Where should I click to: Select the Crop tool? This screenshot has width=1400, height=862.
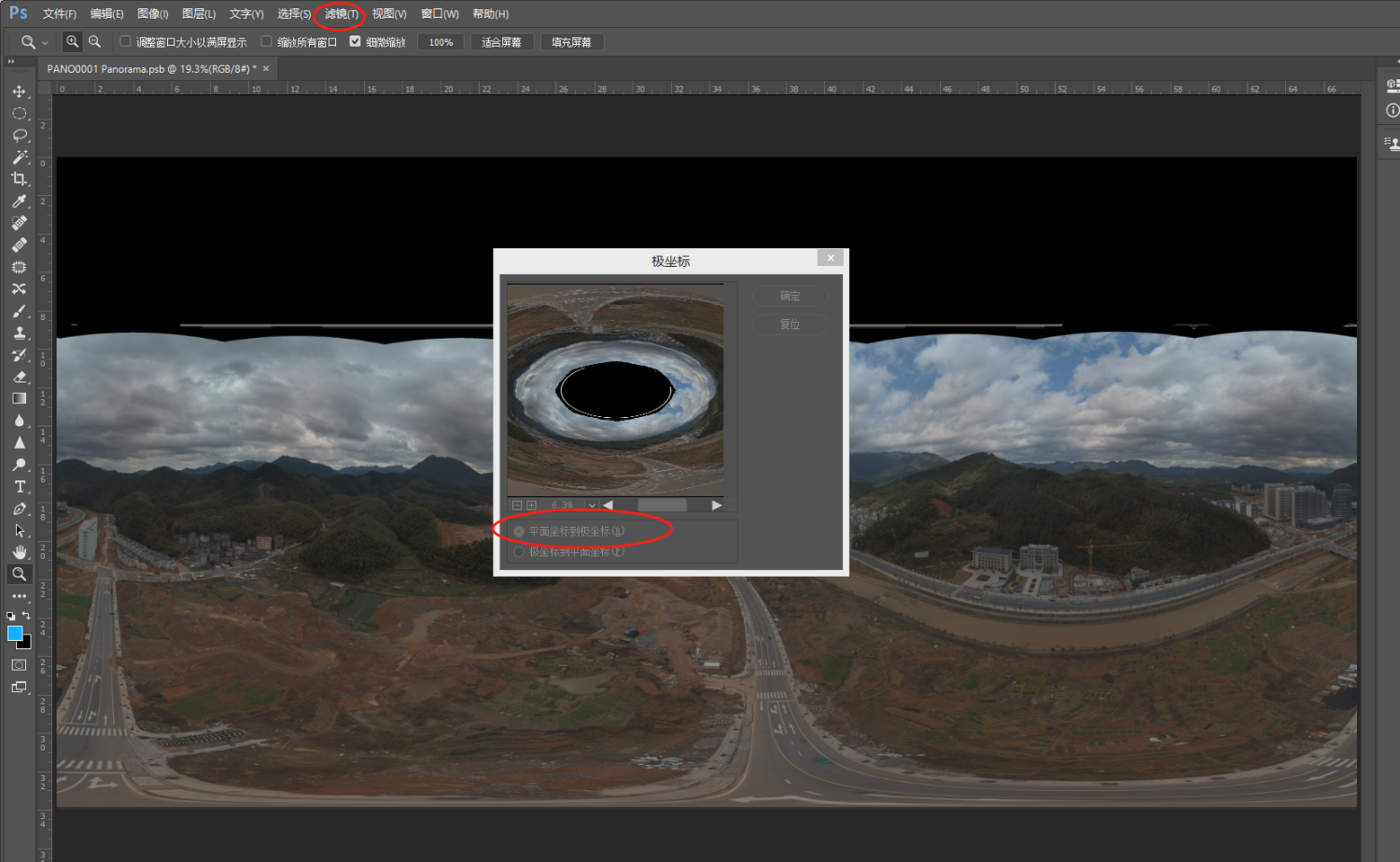click(19, 179)
